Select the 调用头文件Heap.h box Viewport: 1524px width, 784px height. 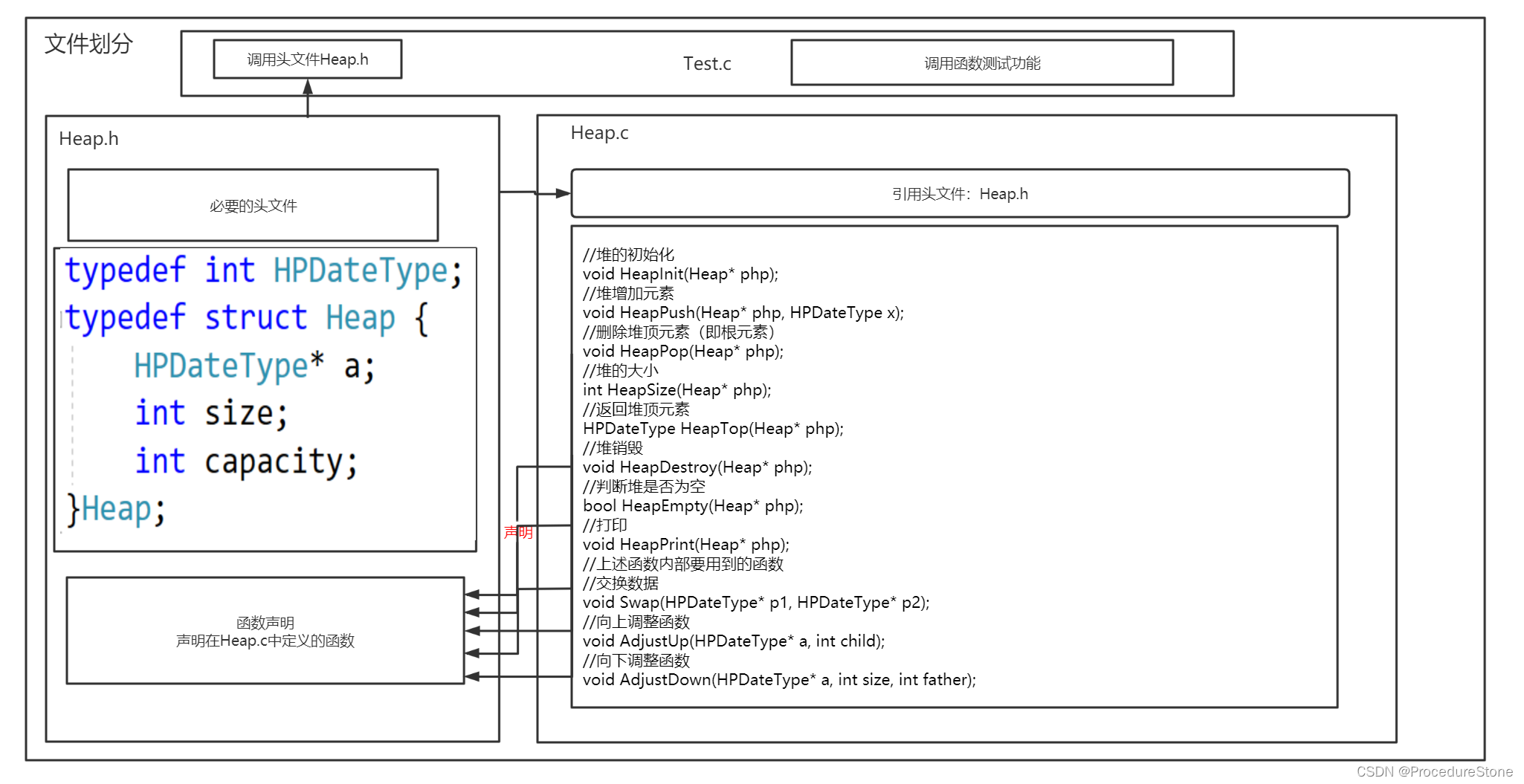click(x=308, y=59)
